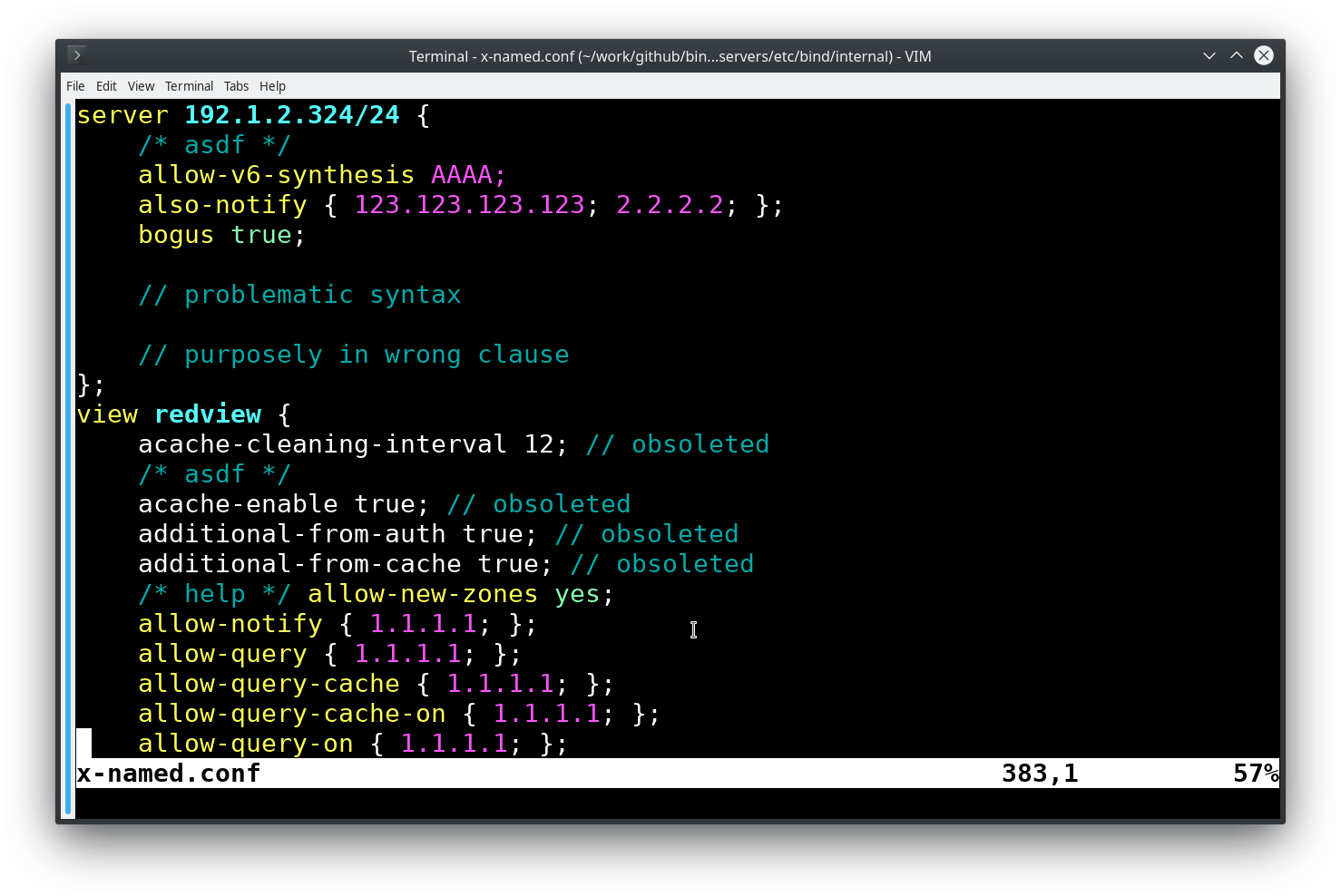Open the Help menu
1341x896 pixels.
click(272, 85)
